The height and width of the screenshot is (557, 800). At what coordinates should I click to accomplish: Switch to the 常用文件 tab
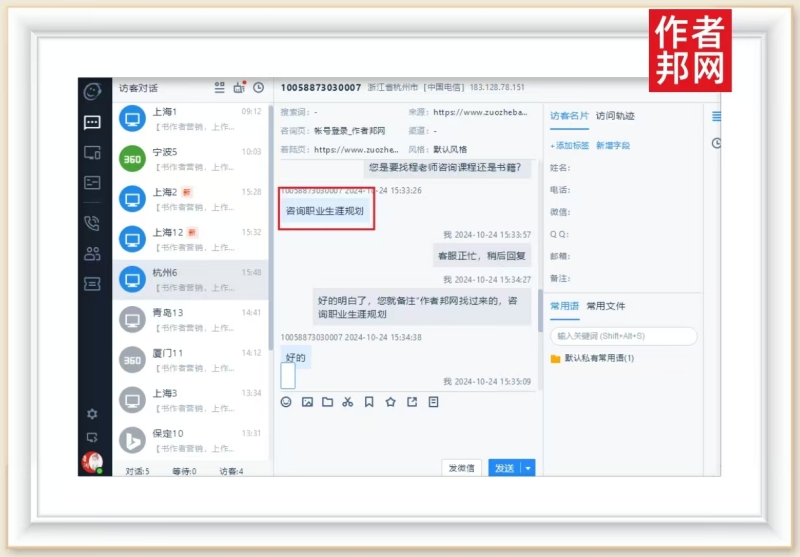pos(606,306)
